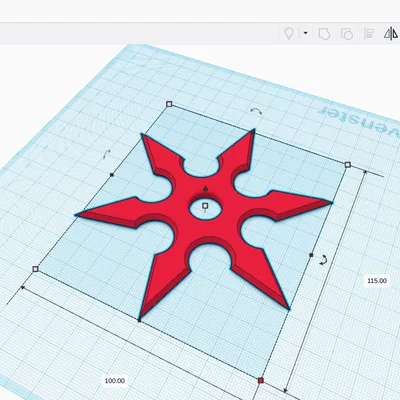
Task: Click the 115.00 dimension value
Action: pos(377,281)
